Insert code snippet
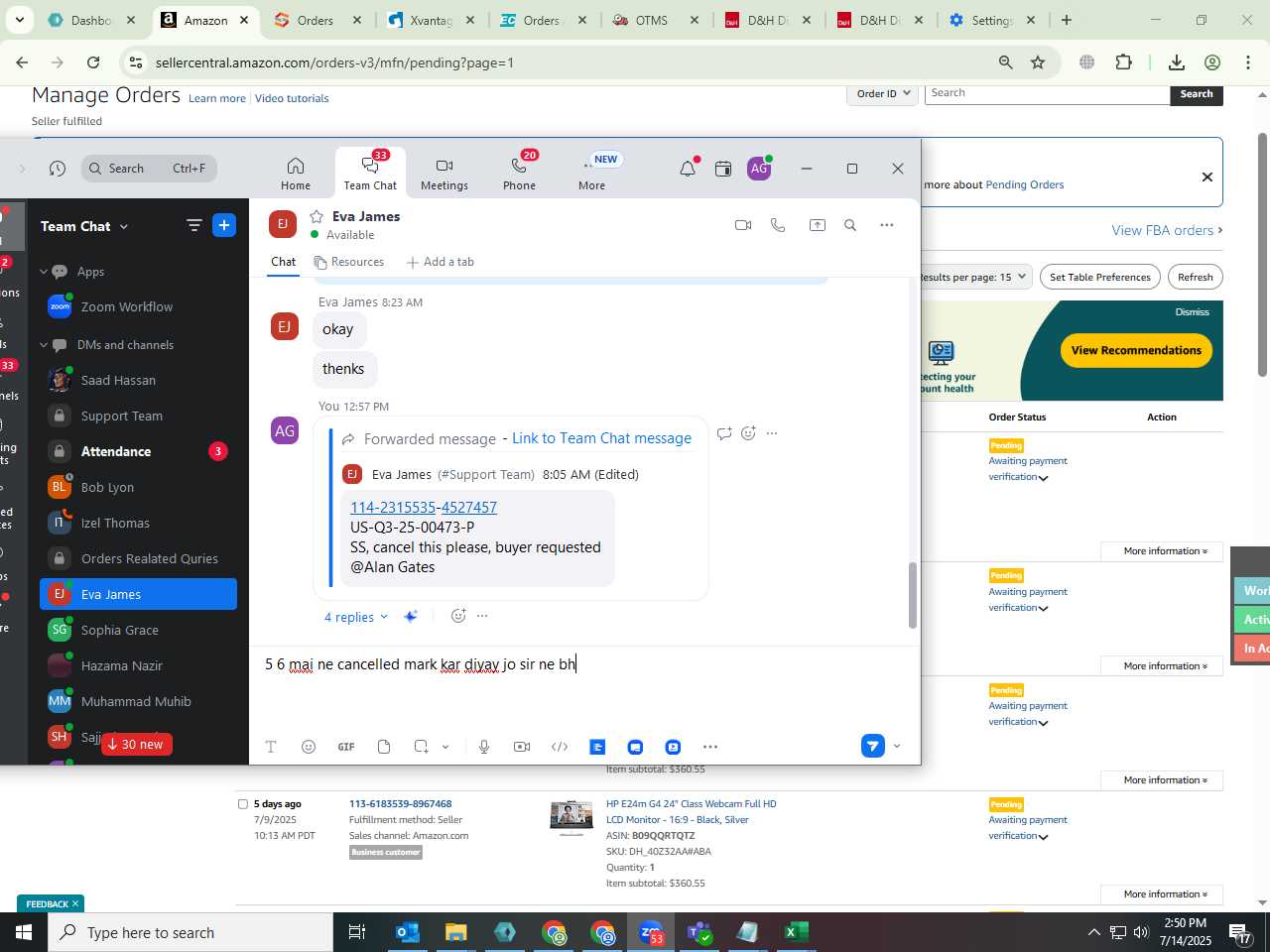Screen dimensions: 1270x952 (560, 747)
